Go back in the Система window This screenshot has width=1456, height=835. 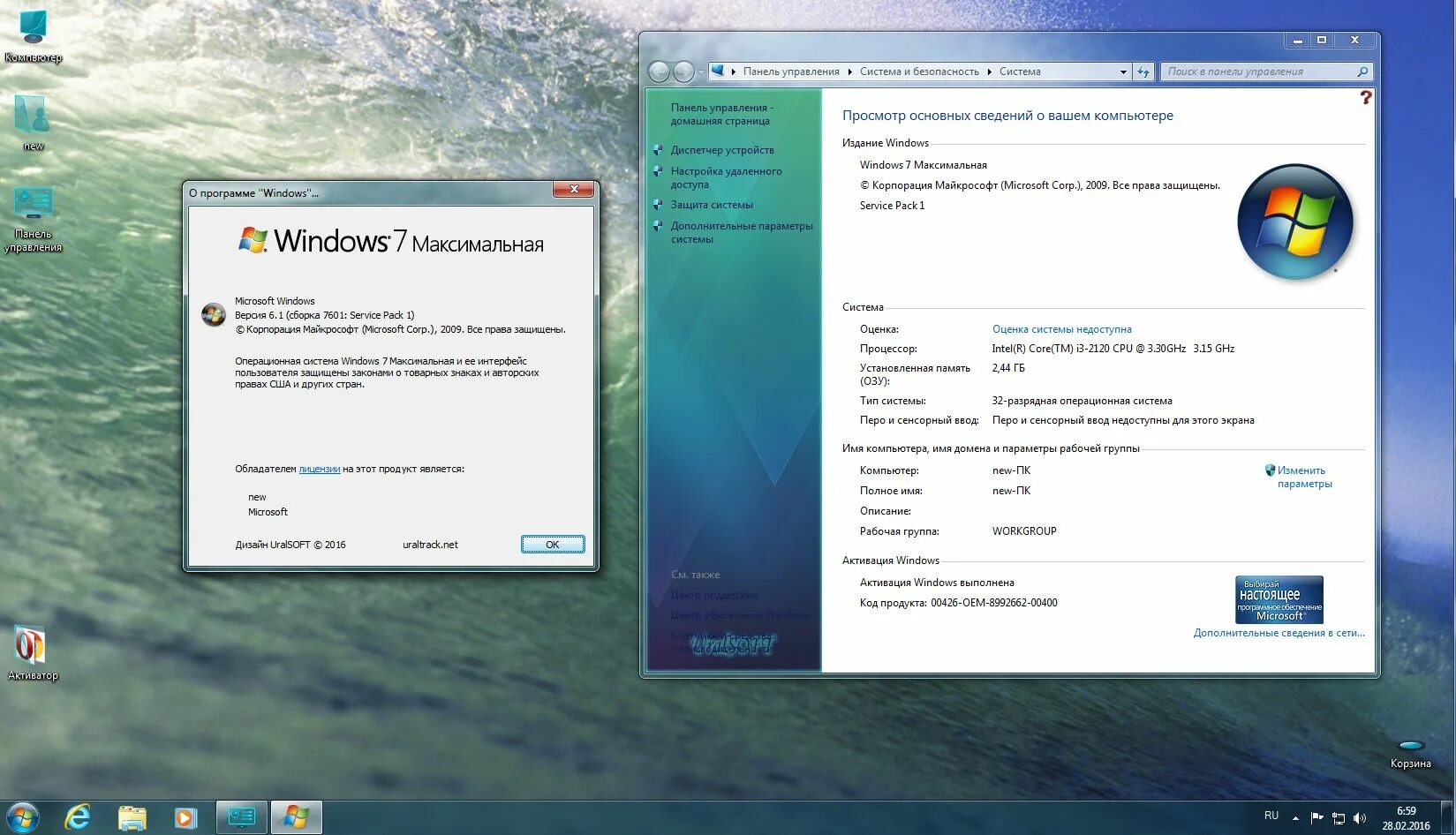(660, 71)
